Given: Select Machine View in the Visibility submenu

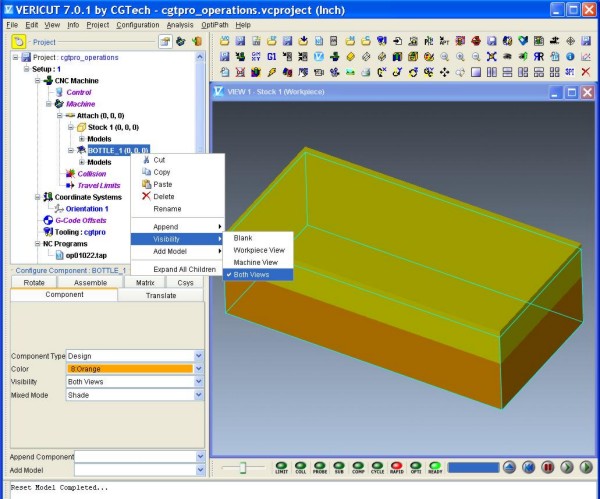Looking at the screenshot, I should [x=258, y=263].
